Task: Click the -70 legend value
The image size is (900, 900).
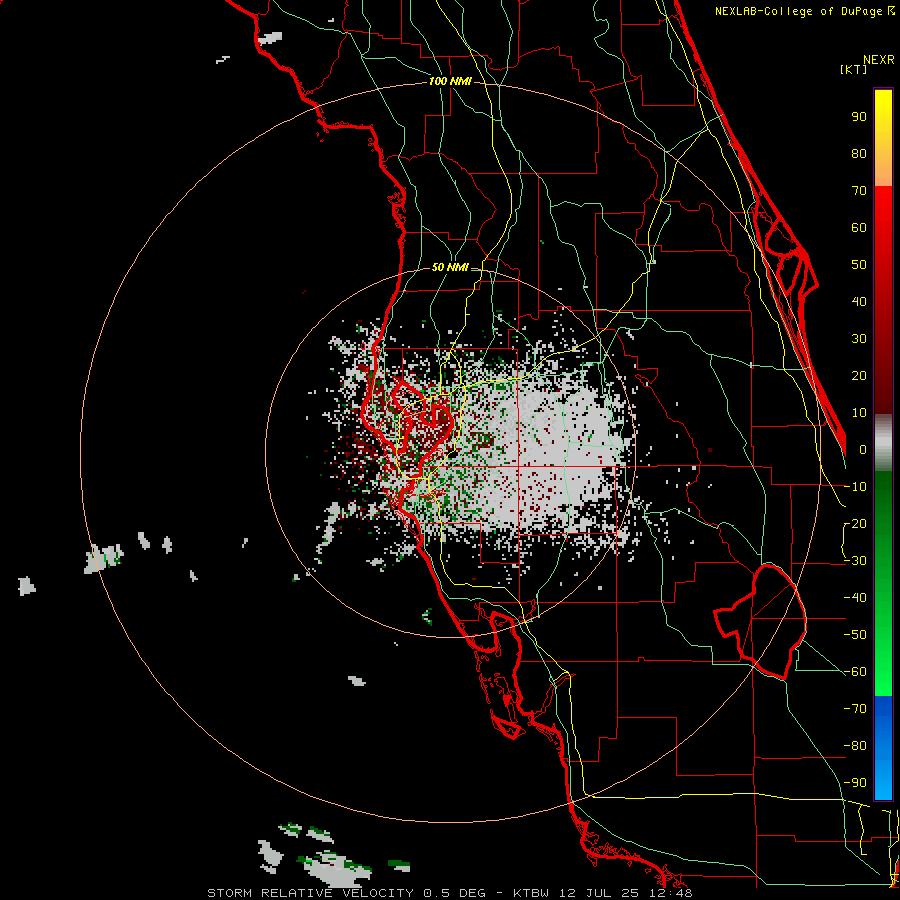Action: click(x=855, y=709)
